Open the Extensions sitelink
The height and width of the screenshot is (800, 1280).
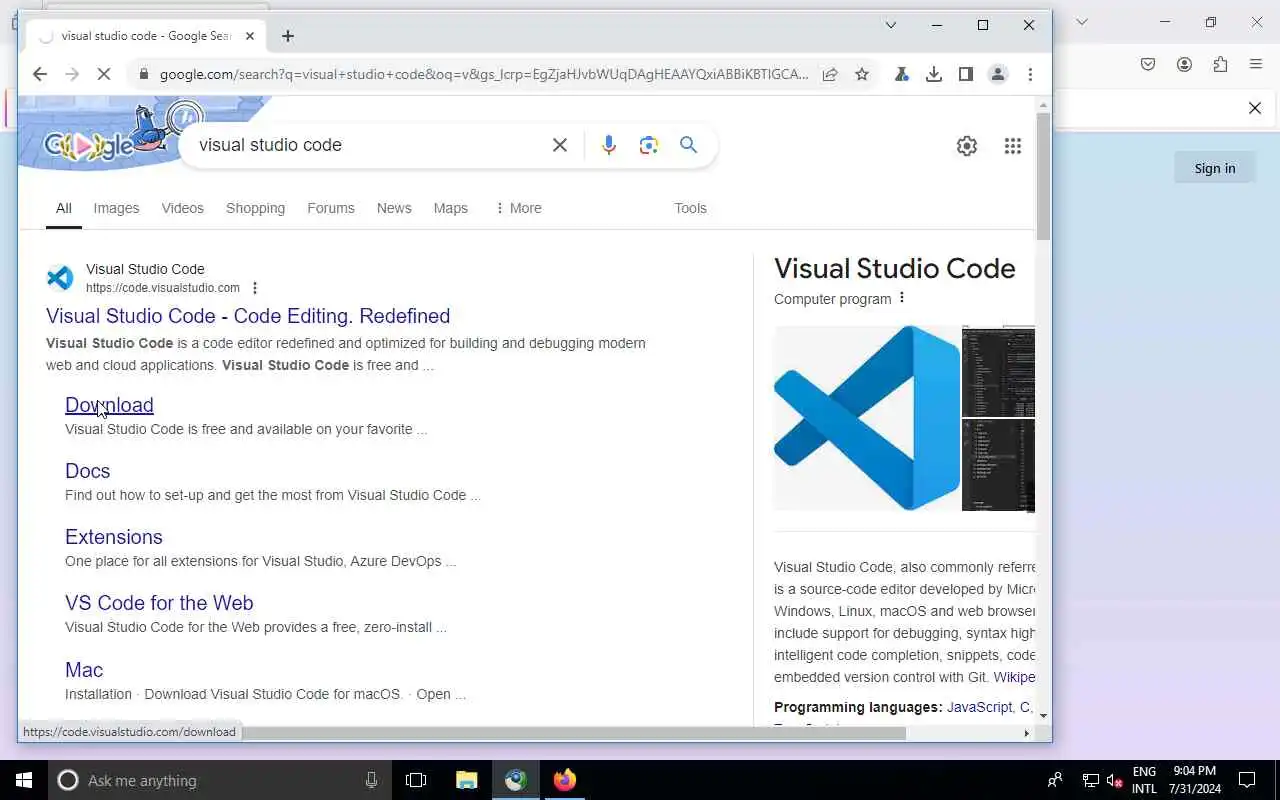click(x=114, y=537)
